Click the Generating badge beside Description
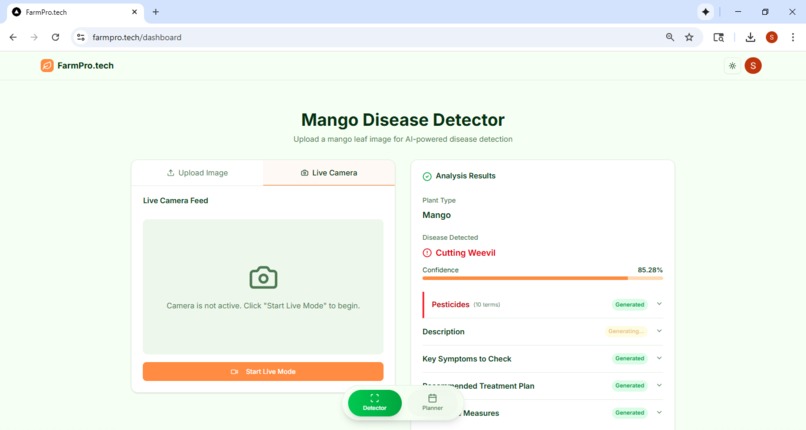The image size is (806, 430). 626,331
